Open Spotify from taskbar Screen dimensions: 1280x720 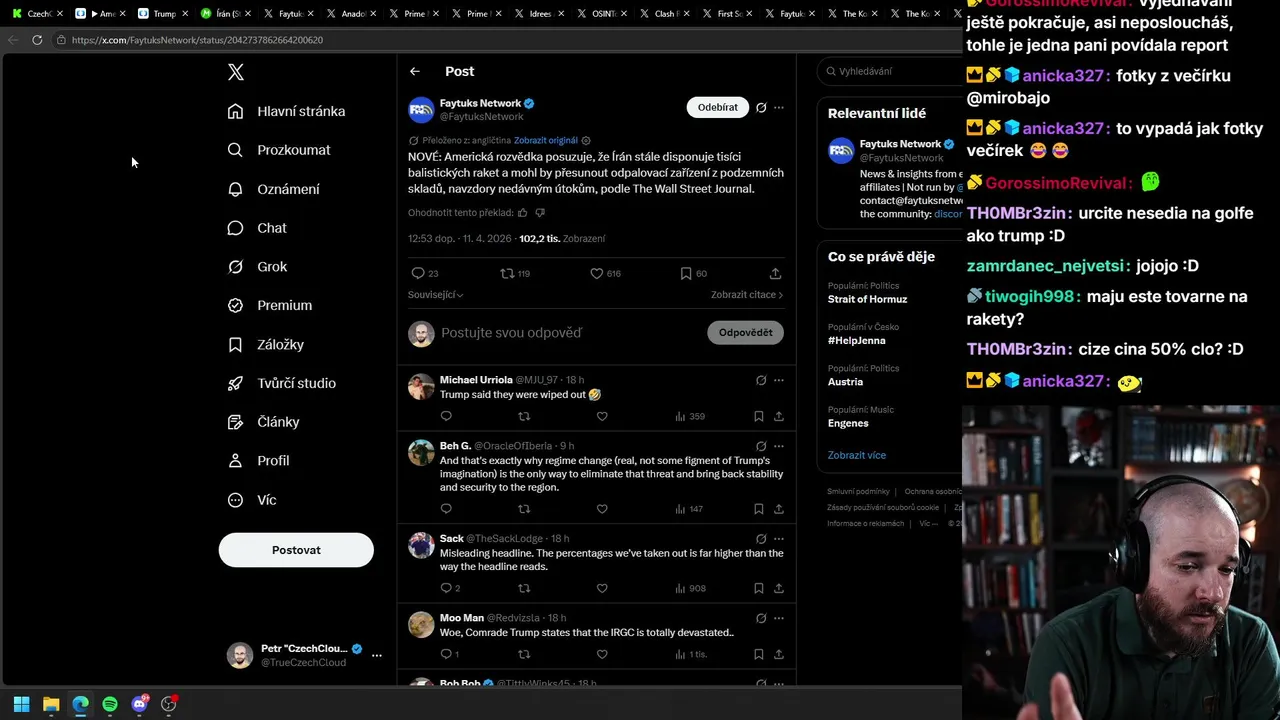110,704
